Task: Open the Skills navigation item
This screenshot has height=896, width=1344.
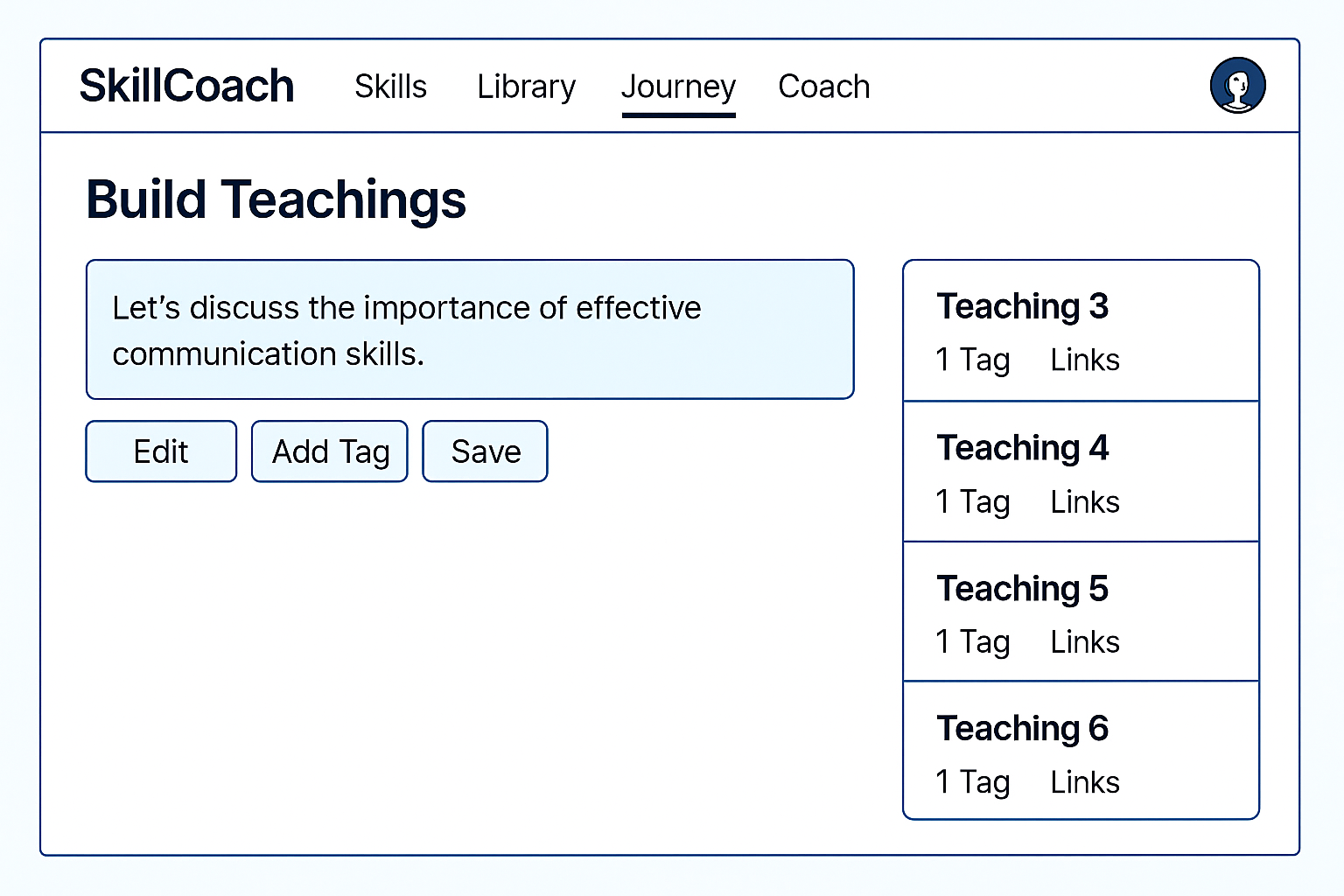Action: (390, 87)
